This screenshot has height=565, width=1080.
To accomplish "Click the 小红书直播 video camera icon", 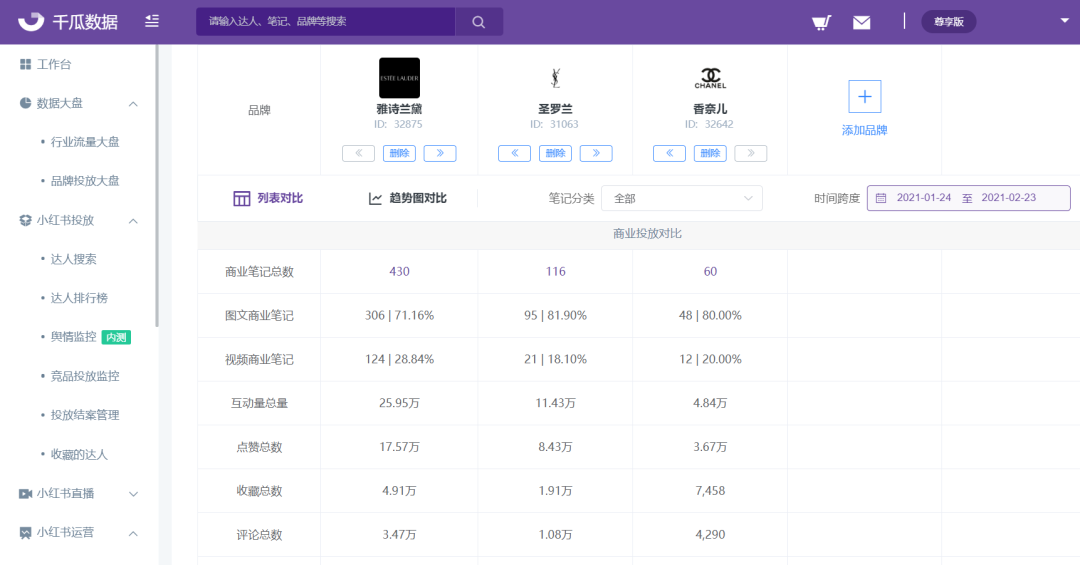I will tap(25, 493).
